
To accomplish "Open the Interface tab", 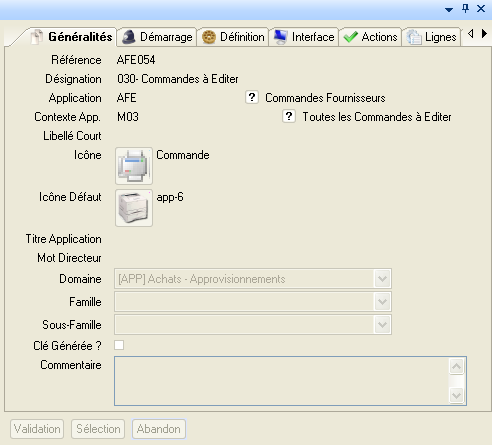I will 304,37.
